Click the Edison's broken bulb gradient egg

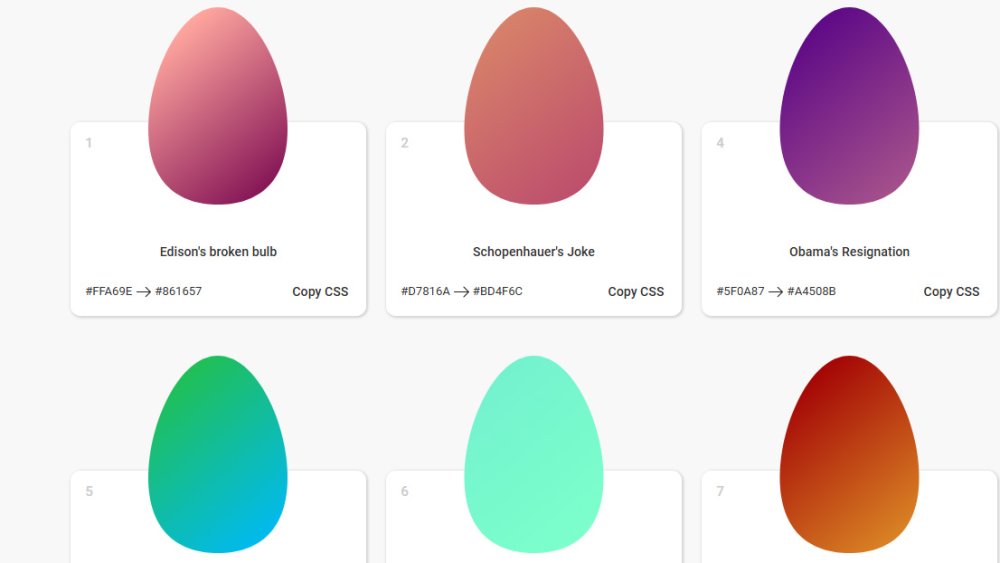click(x=217, y=106)
